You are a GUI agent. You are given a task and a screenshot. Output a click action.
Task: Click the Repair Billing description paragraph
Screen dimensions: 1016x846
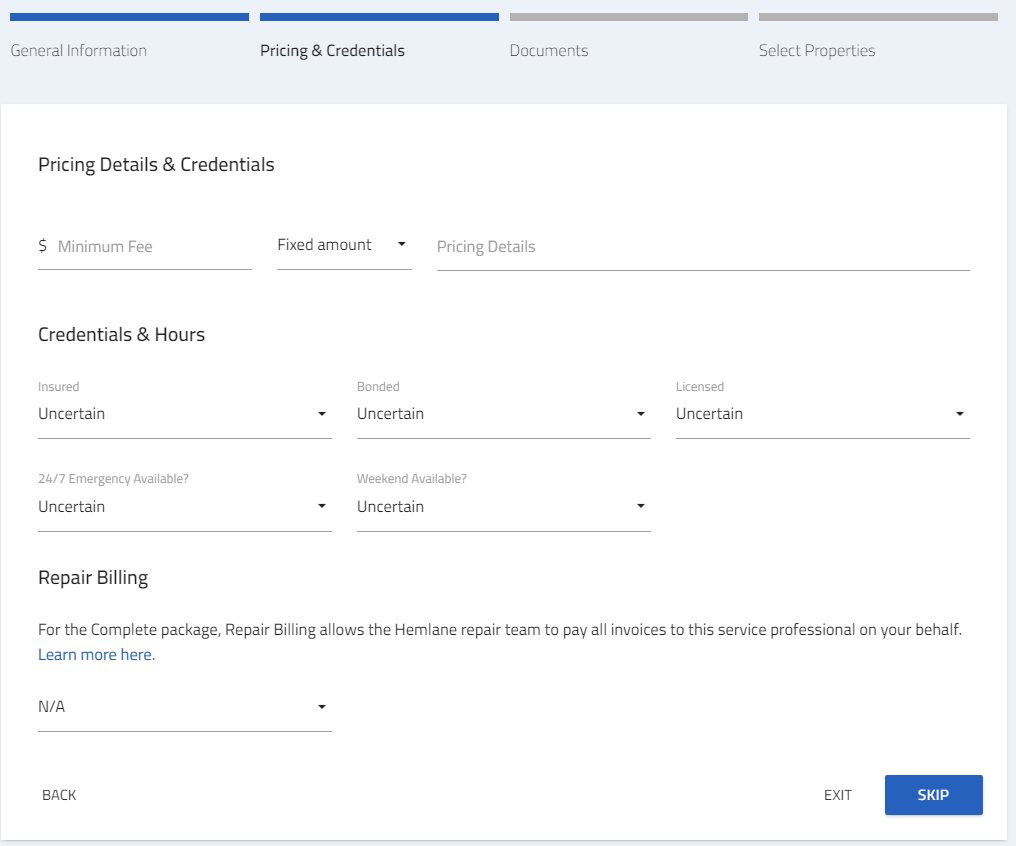click(x=500, y=630)
